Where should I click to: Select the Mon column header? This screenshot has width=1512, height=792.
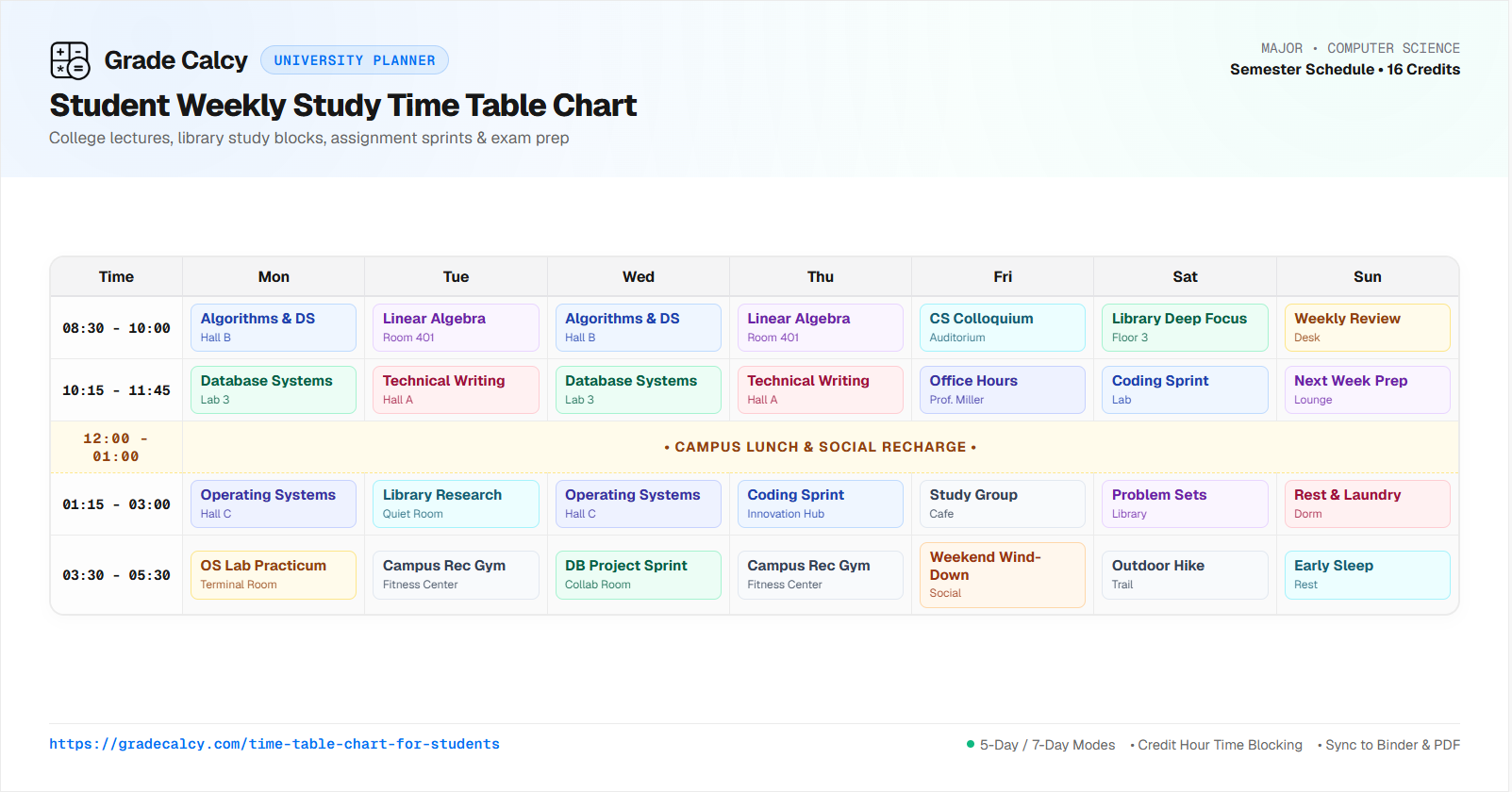coord(274,276)
